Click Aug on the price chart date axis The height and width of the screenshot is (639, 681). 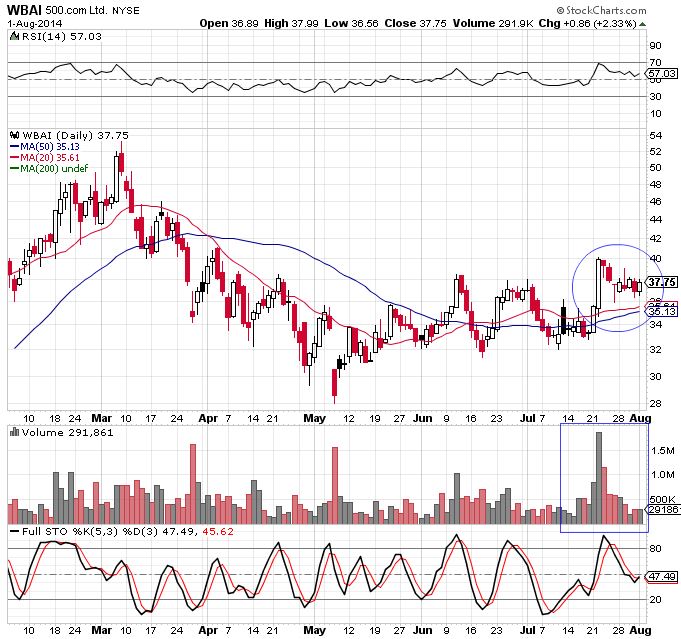641,418
